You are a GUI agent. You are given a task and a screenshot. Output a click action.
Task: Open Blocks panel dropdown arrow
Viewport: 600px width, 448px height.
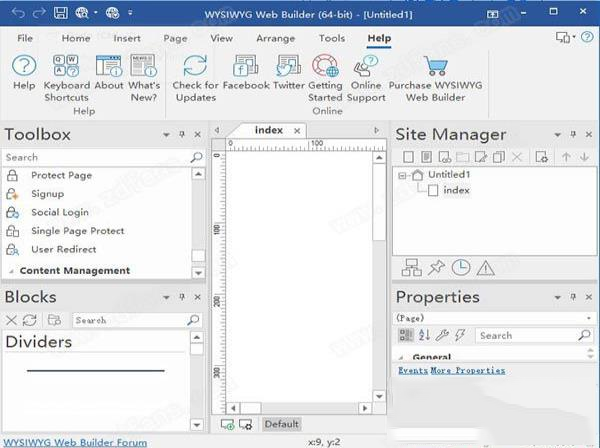[x=166, y=297]
